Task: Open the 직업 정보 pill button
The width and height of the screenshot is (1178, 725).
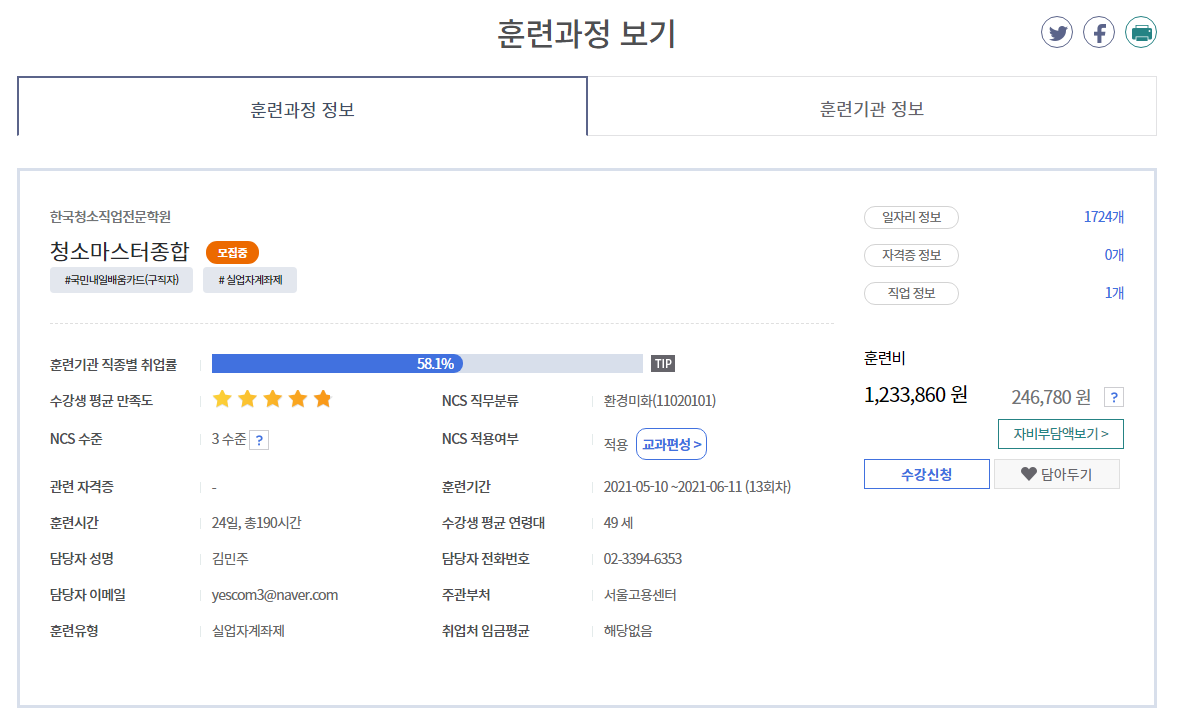Action: pyautogui.click(x=911, y=293)
